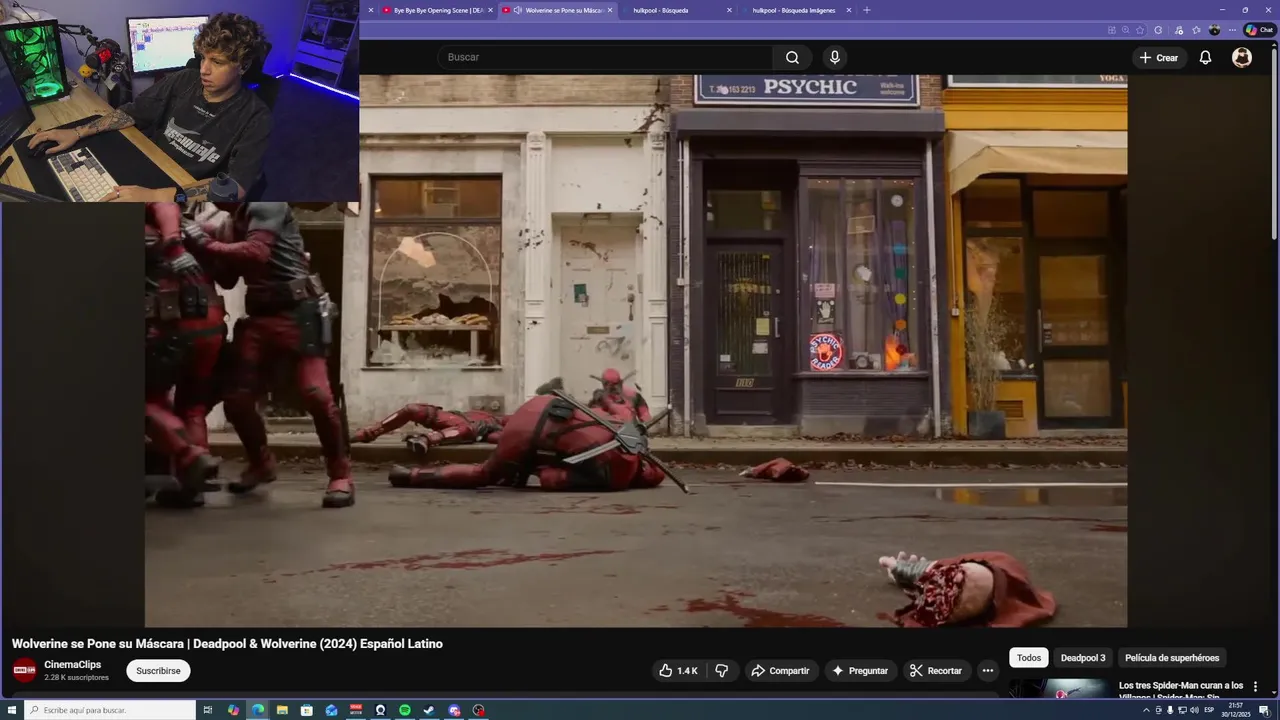Click the browser extension icon beside favorites

(1158, 30)
